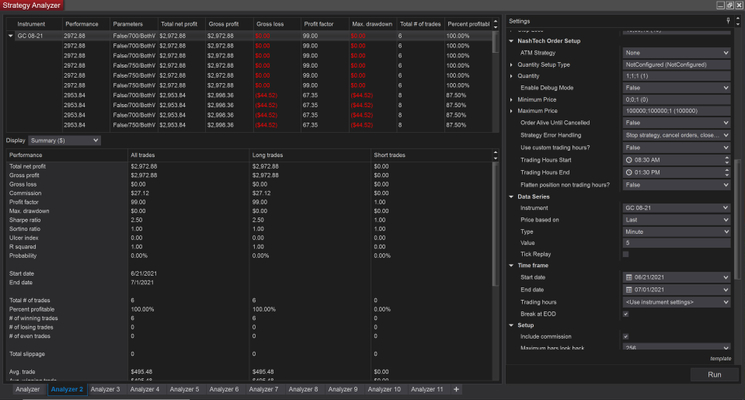Click the Start date calendar icon
Image resolution: width=745 pixels, height=400 pixels.
[x=627, y=277]
